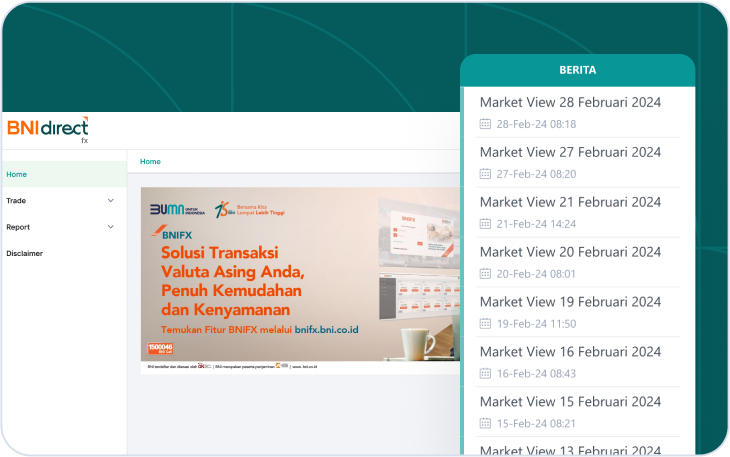Image resolution: width=730 pixels, height=457 pixels.
Task: Open Market View 19 Februari 2024
Action: pyautogui.click(x=570, y=302)
